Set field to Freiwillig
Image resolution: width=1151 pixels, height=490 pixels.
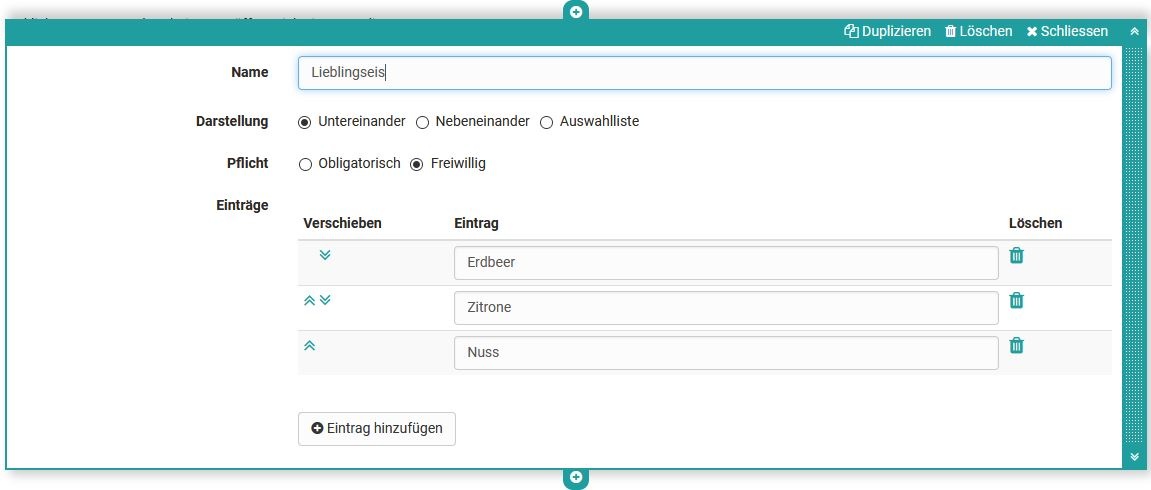[x=417, y=164]
